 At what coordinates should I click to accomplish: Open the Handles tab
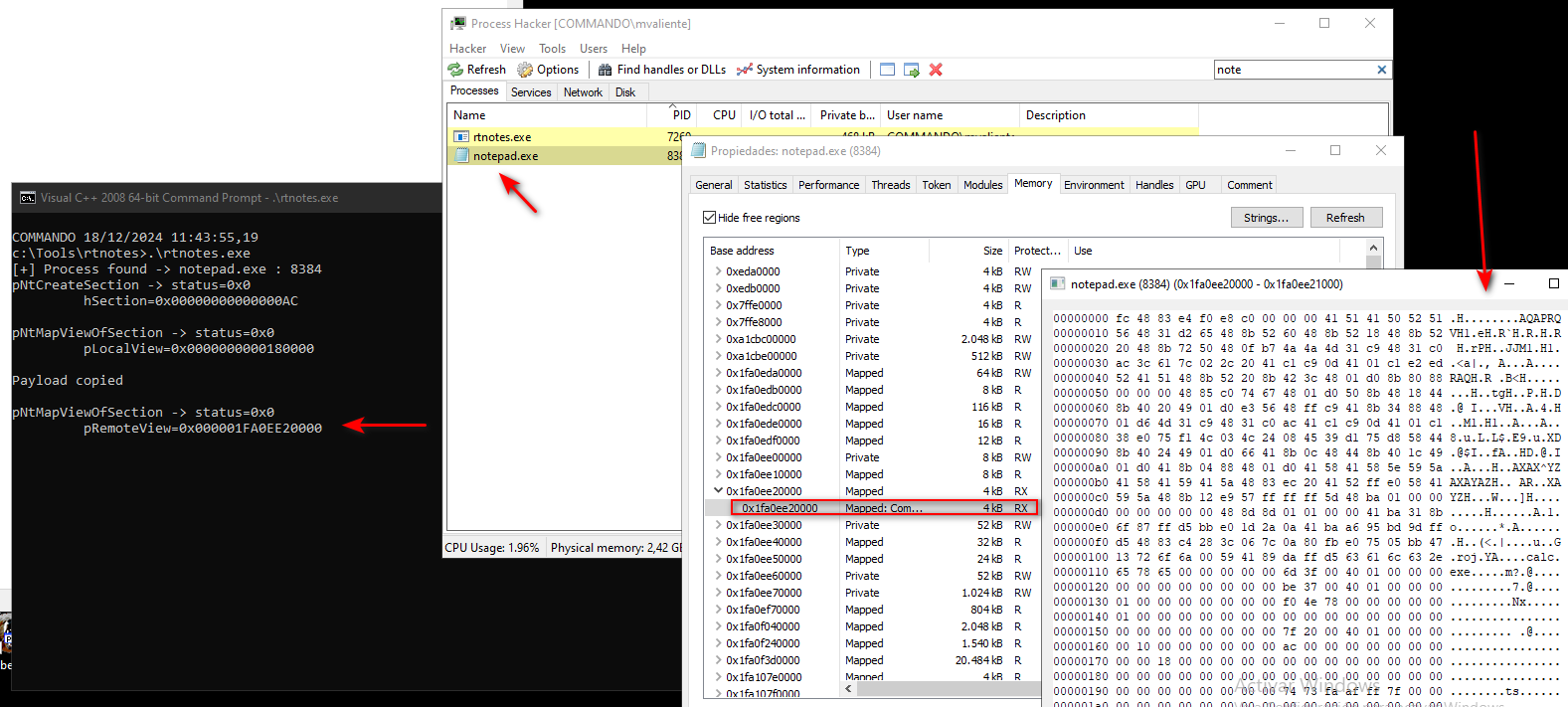click(1154, 185)
